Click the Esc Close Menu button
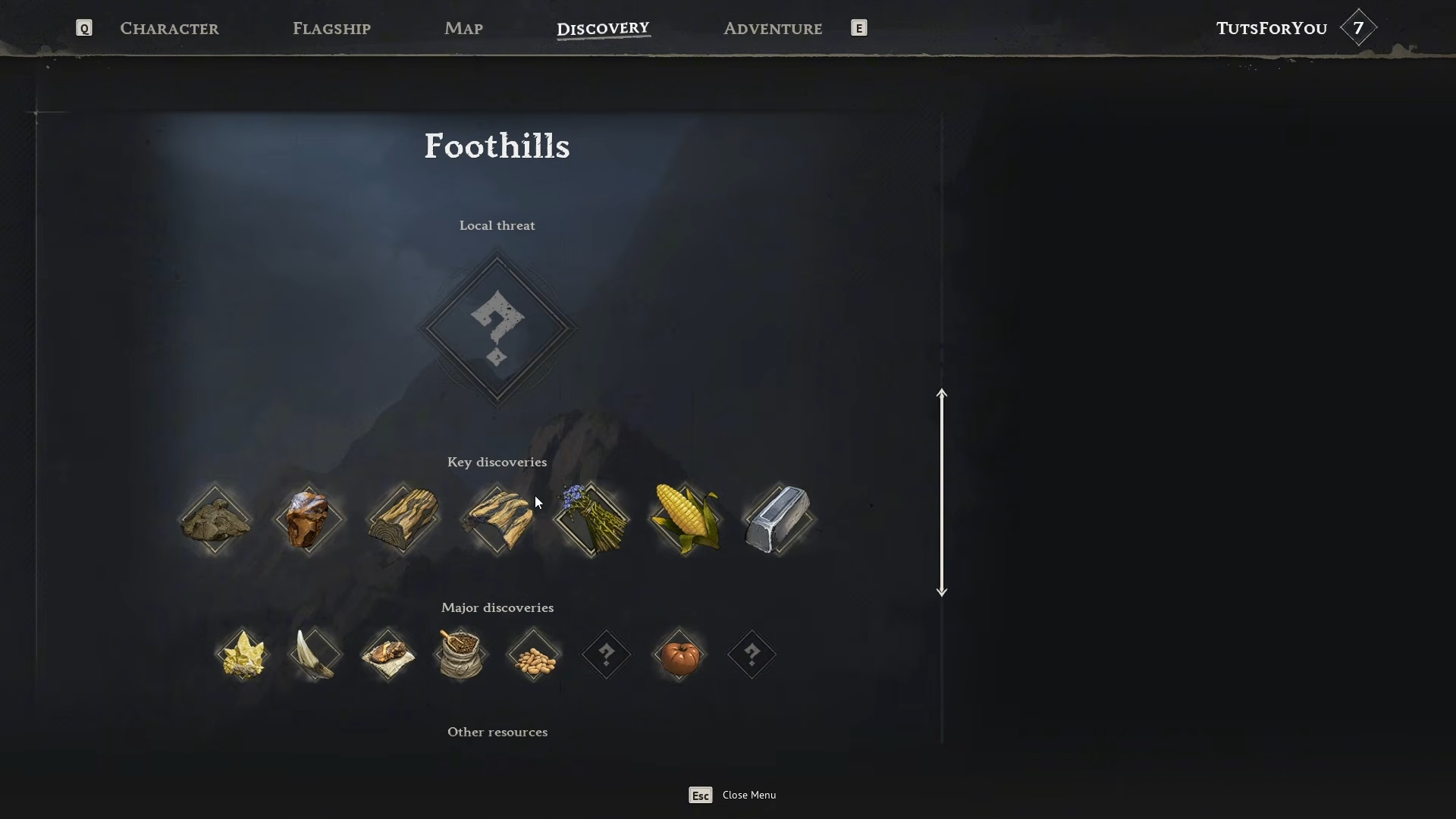This screenshot has height=819, width=1456. click(733, 795)
